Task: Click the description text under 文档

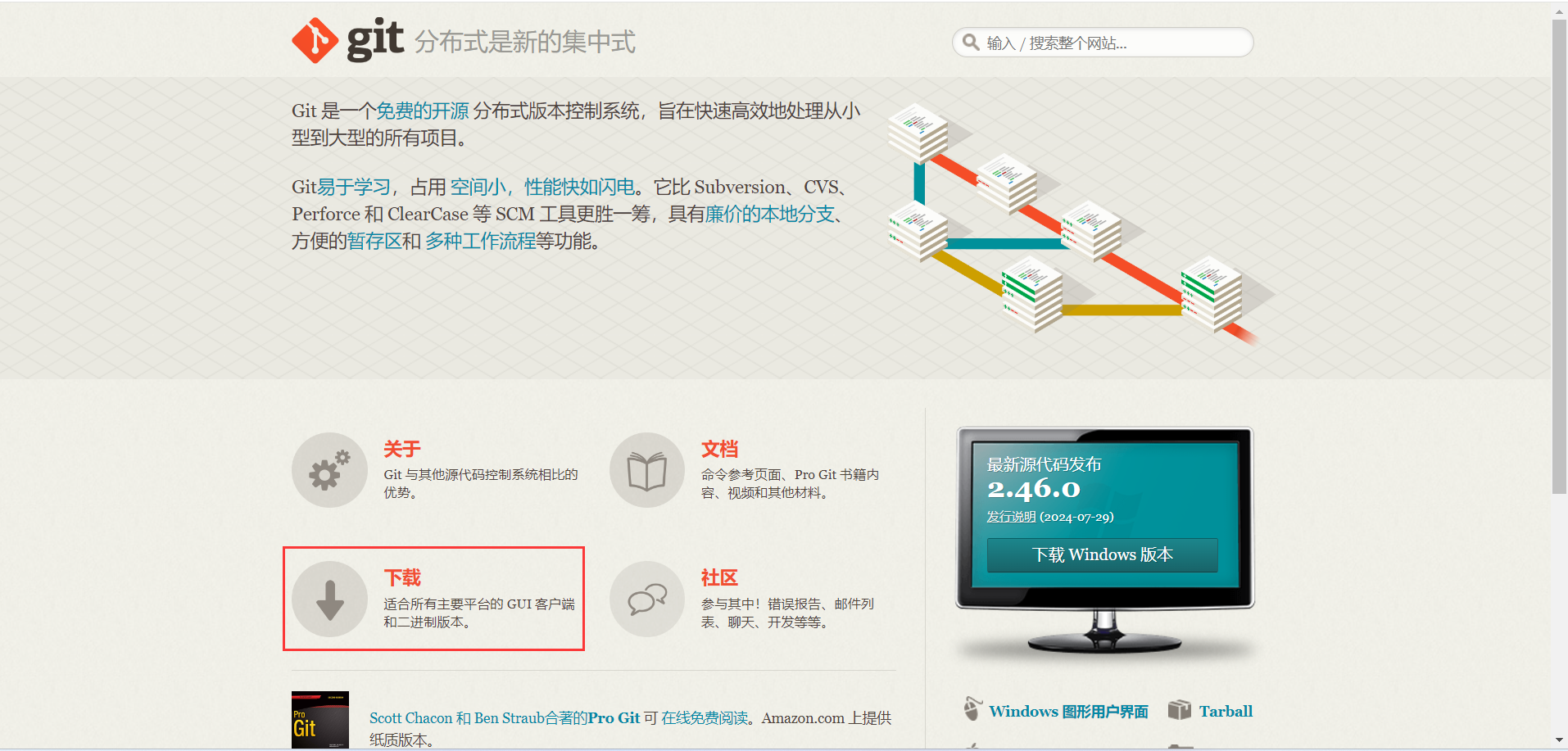Action: (x=790, y=483)
